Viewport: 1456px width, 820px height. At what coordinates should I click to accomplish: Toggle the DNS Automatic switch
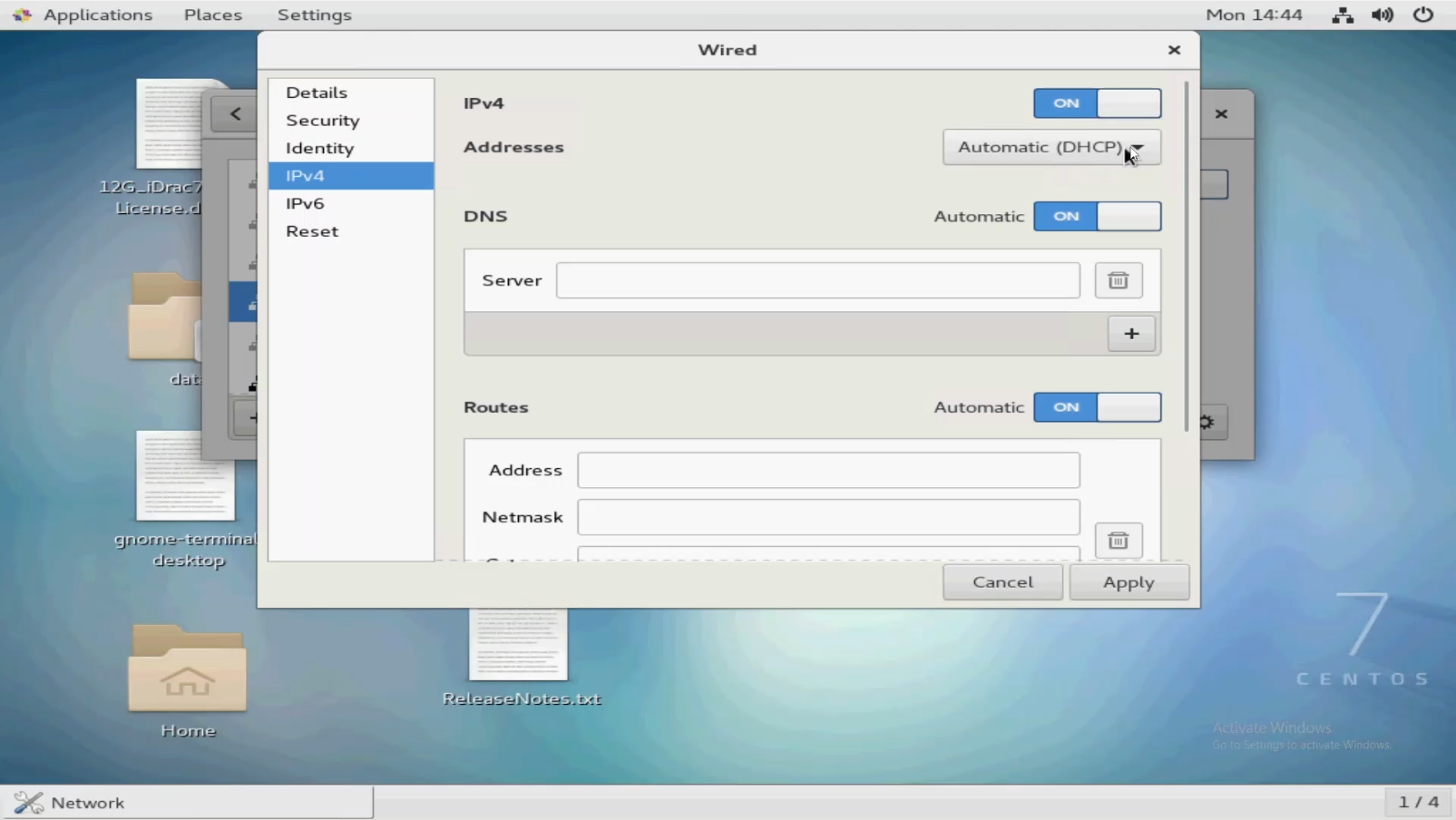[1097, 217]
